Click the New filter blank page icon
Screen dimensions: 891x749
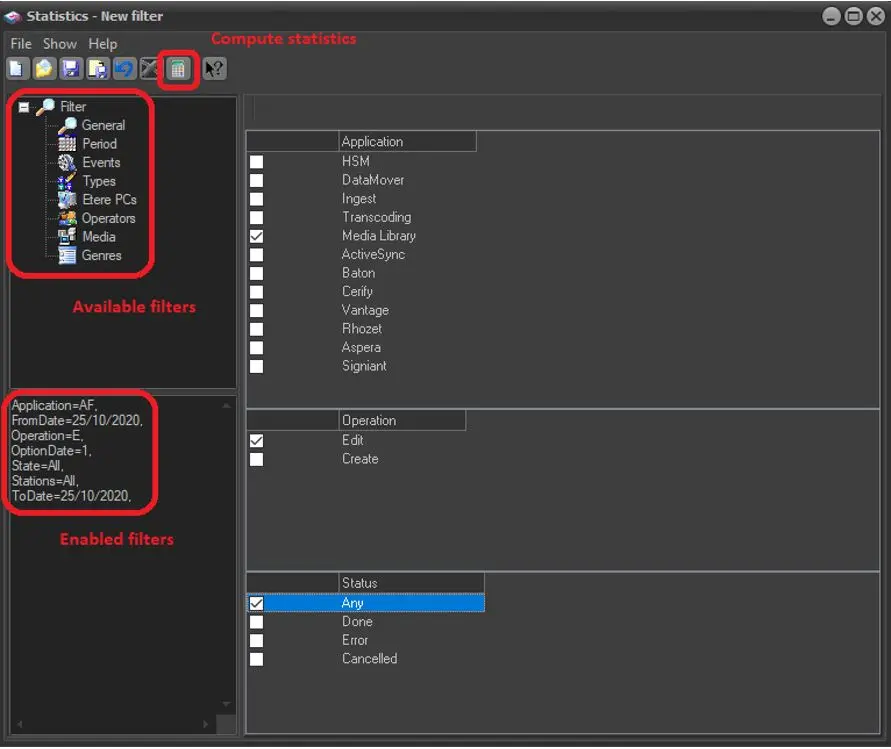click(x=17, y=69)
